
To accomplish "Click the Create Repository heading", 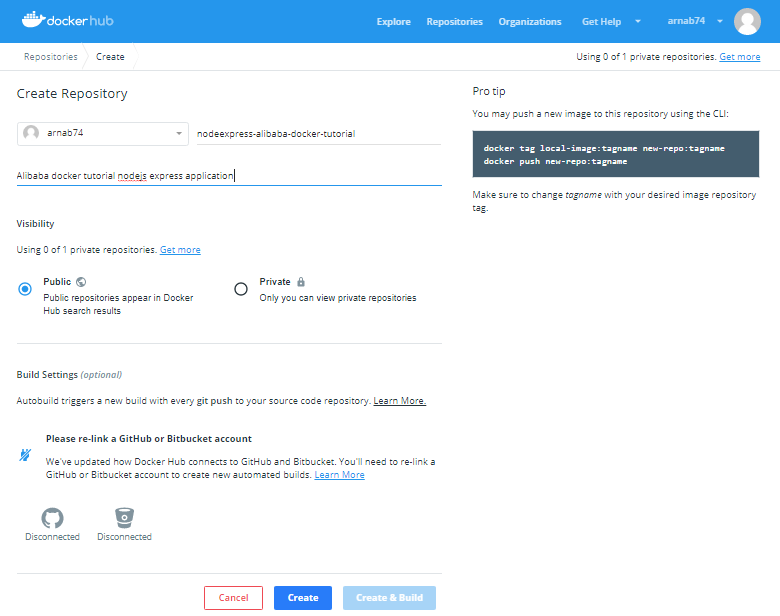I will [72, 94].
